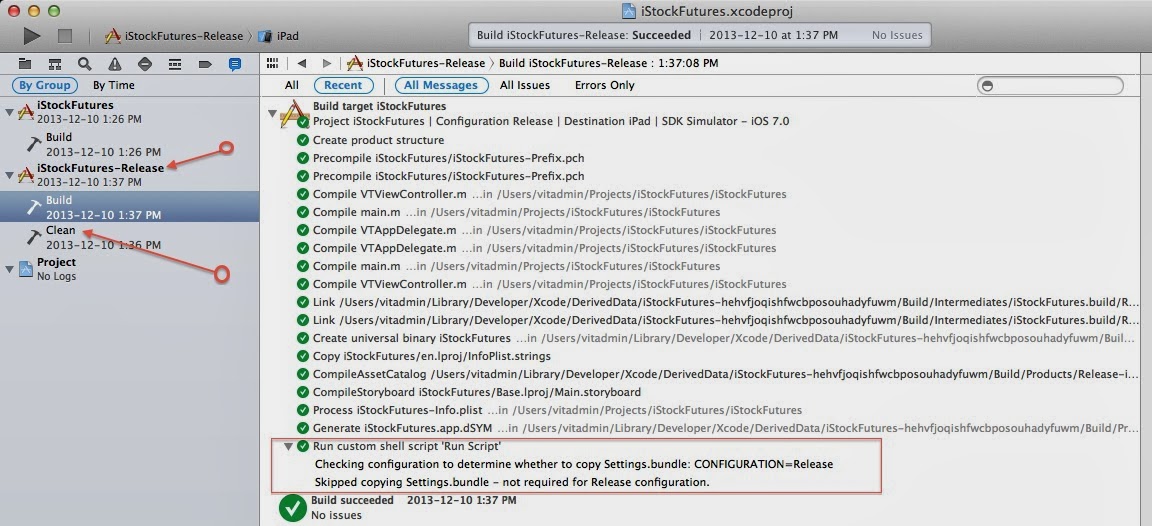Open the iStockFutures-Release scheme selector in the toolbar
Viewport: 1152px width, 526px height.
coord(174,36)
